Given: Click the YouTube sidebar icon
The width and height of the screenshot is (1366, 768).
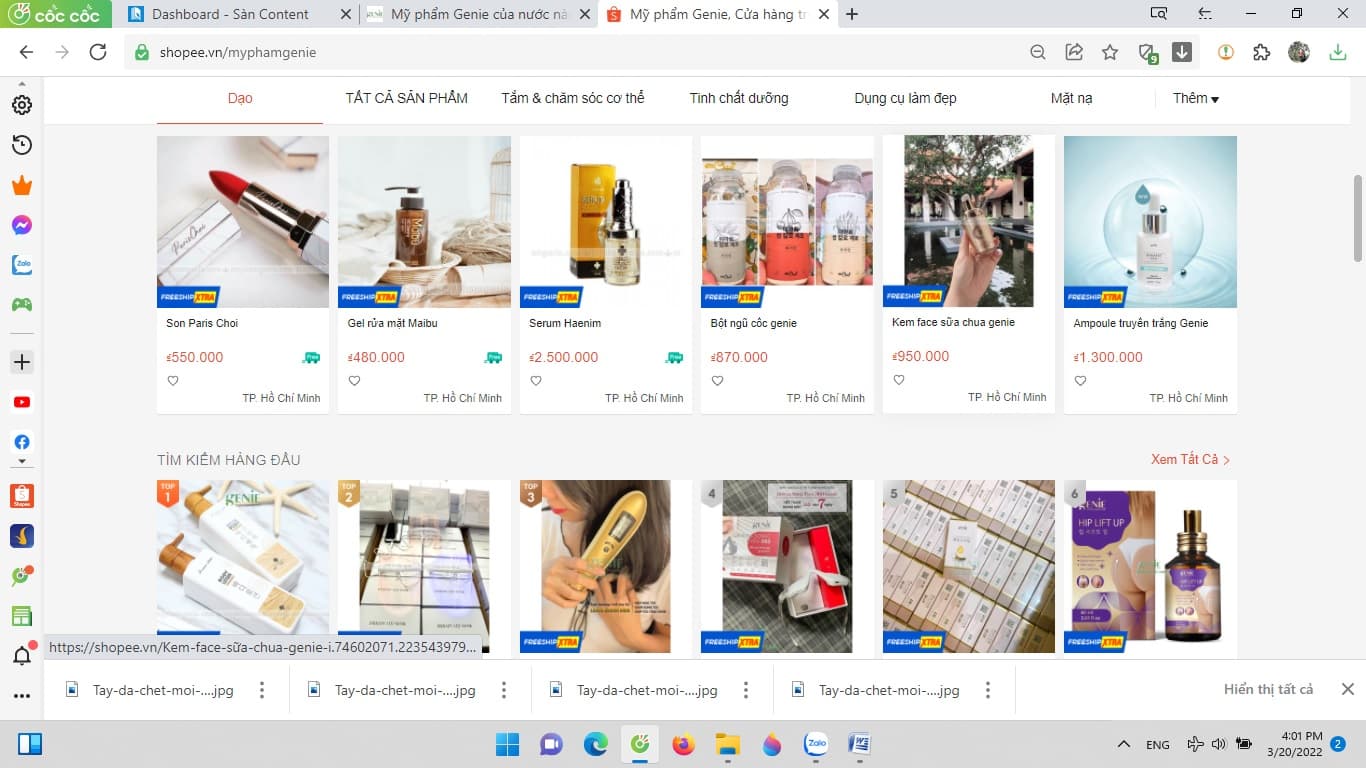Looking at the screenshot, I should [x=21, y=402].
